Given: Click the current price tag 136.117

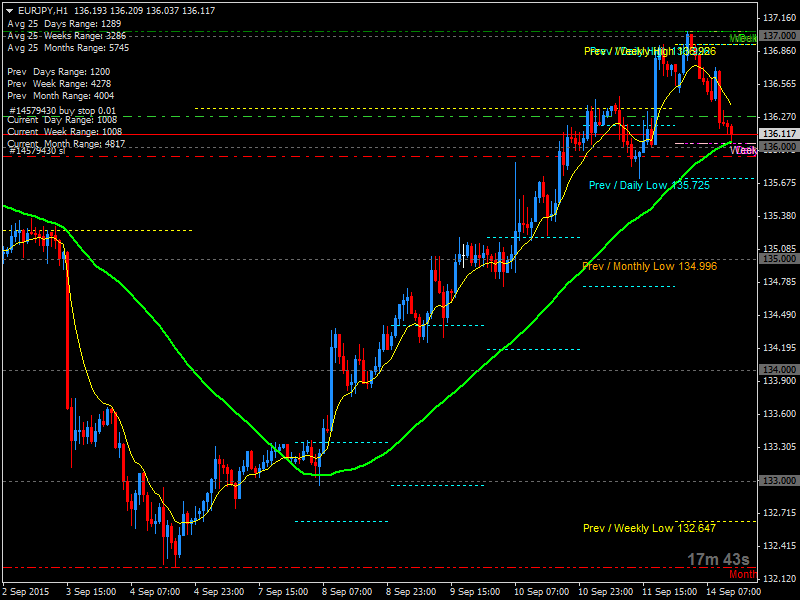Looking at the screenshot, I should click(x=778, y=134).
